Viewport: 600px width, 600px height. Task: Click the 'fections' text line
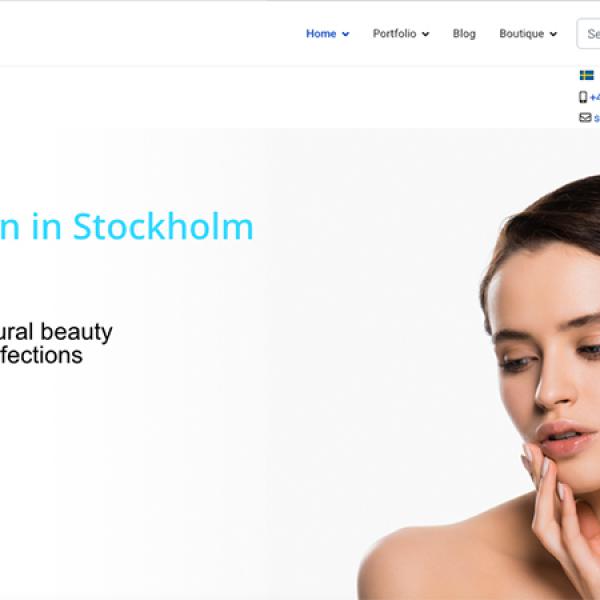tap(41, 355)
